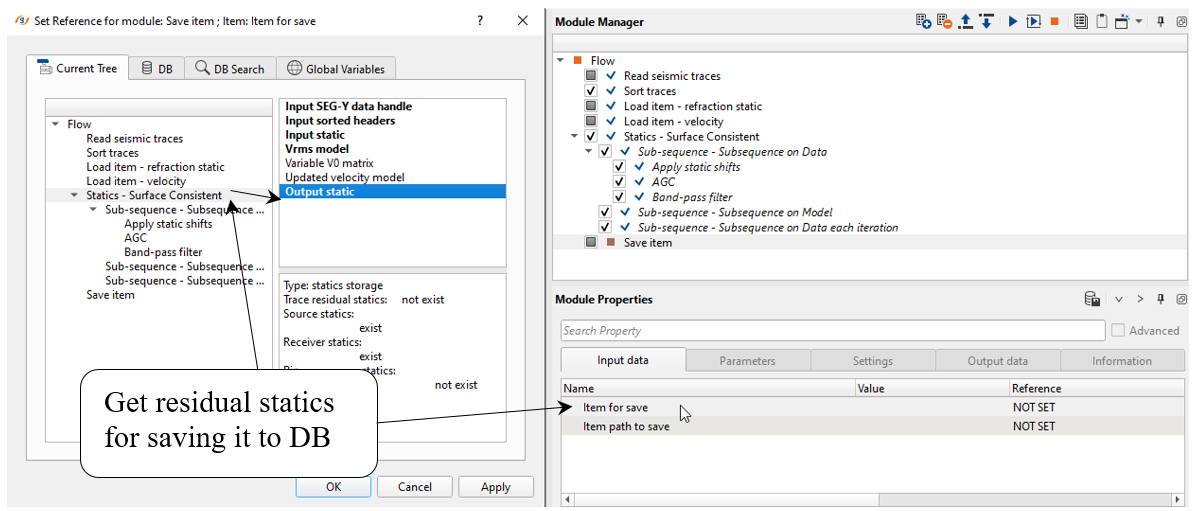
Task: Click the copy modules icon in the toolbar
Action: [x=1081, y=21]
